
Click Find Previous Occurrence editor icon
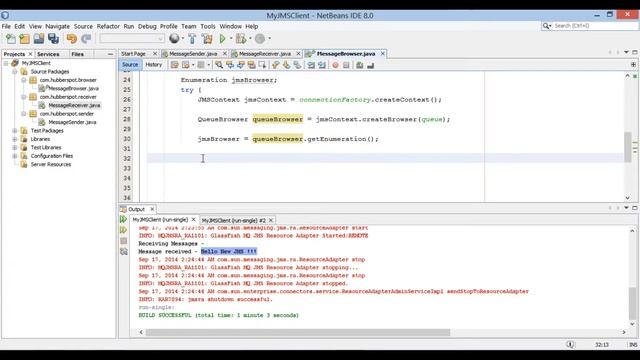click(x=230, y=65)
